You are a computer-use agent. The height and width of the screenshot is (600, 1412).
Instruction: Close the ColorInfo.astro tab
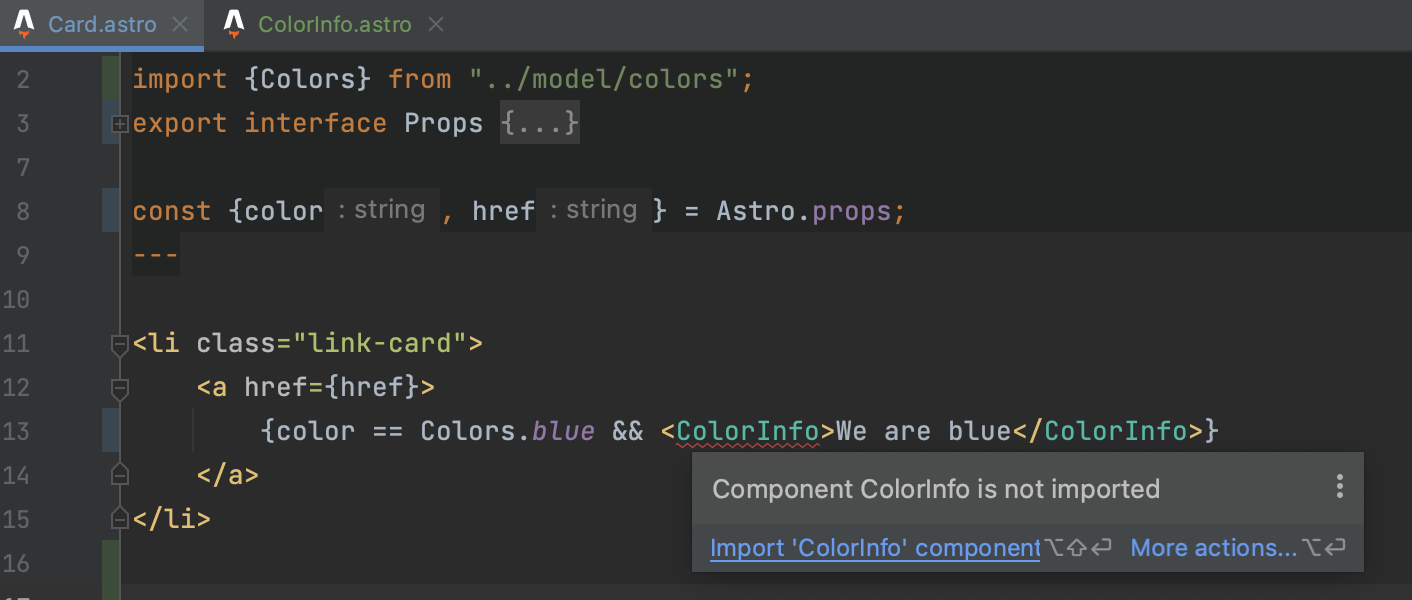(435, 24)
